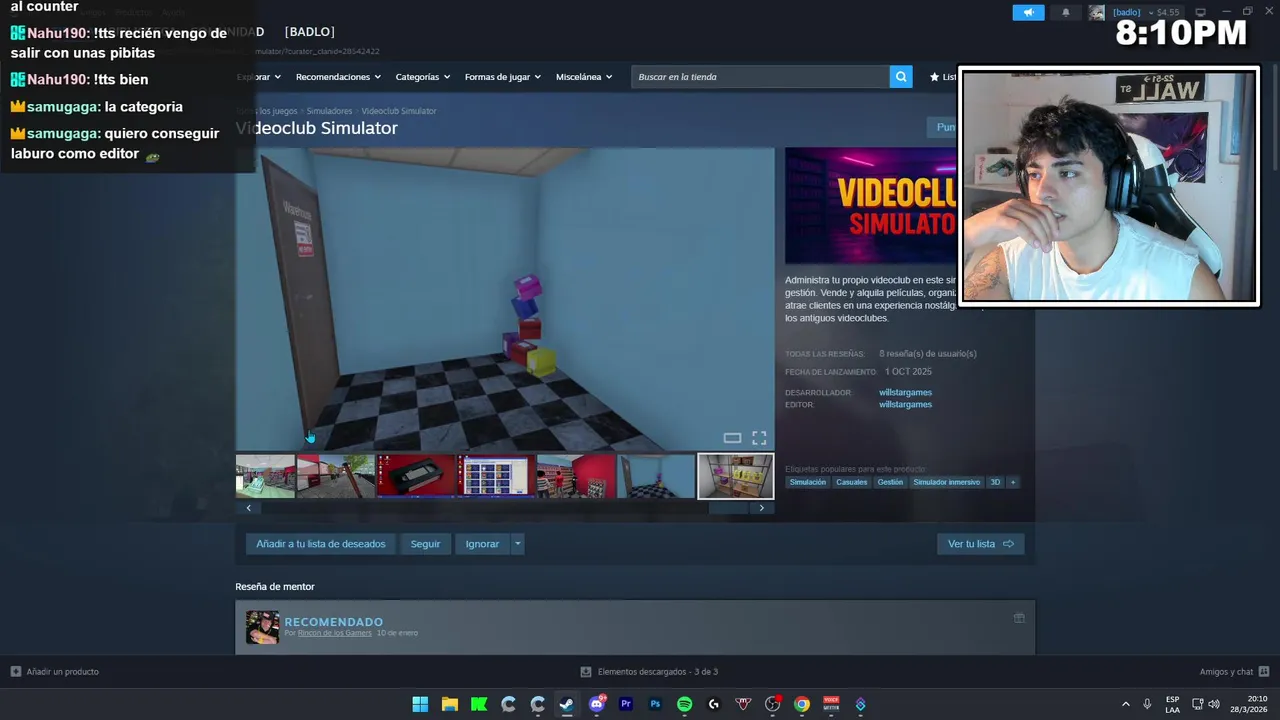Image resolution: width=1280 pixels, height=720 pixels.
Task: Select the Casuales tag
Action: pyautogui.click(x=852, y=482)
